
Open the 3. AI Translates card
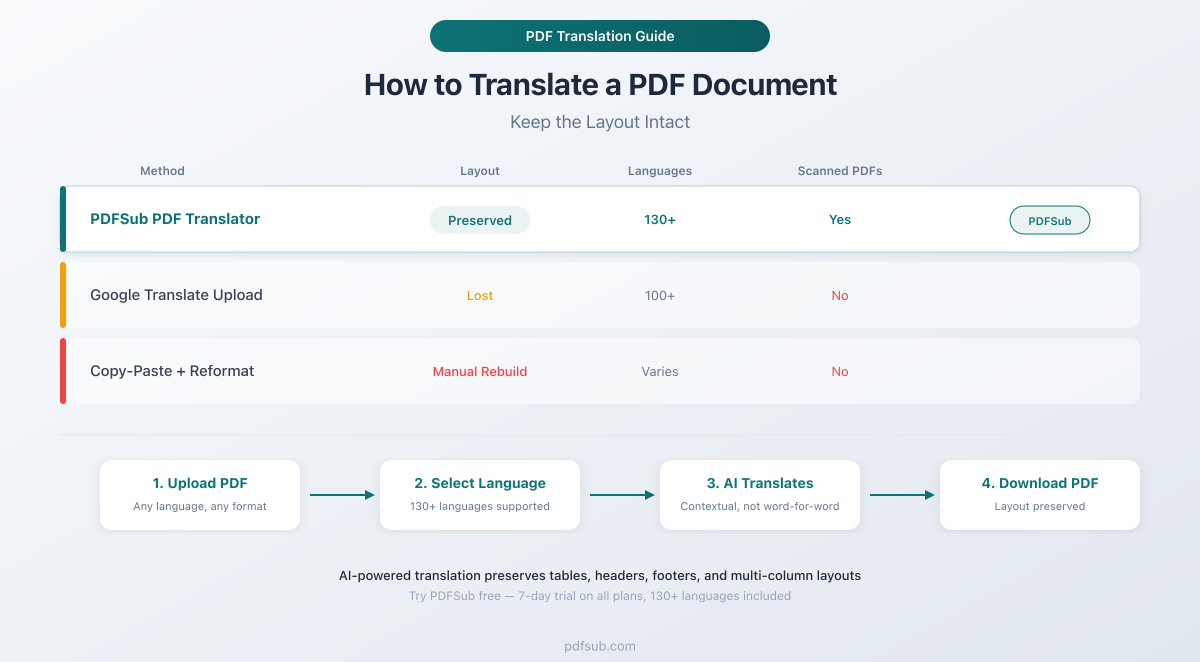coord(760,495)
